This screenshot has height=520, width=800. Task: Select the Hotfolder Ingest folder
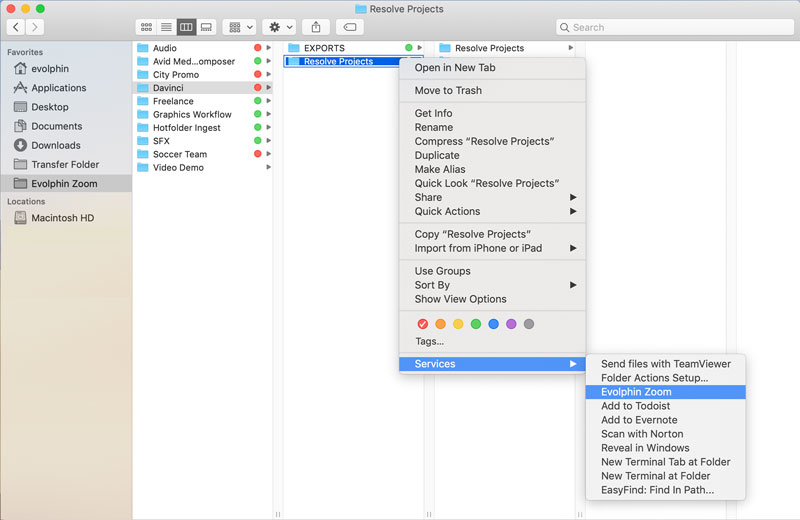coord(203,128)
